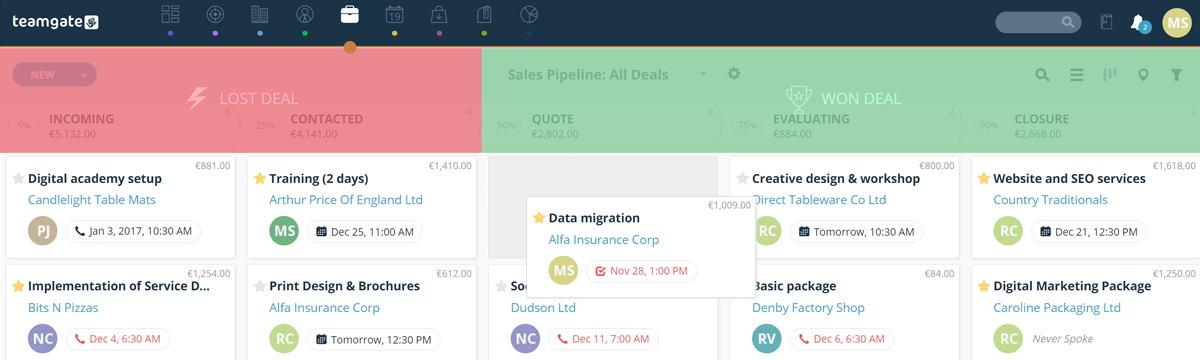Viewport: 1200px width, 360px height.
Task: Open Creative design & workshop deal title
Action: [836, 179]
